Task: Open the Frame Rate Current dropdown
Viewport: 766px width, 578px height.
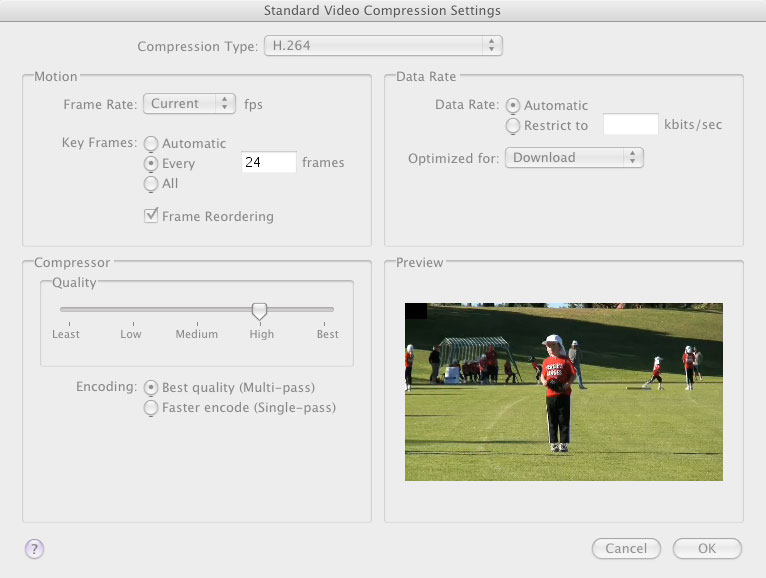Action: 189,104
